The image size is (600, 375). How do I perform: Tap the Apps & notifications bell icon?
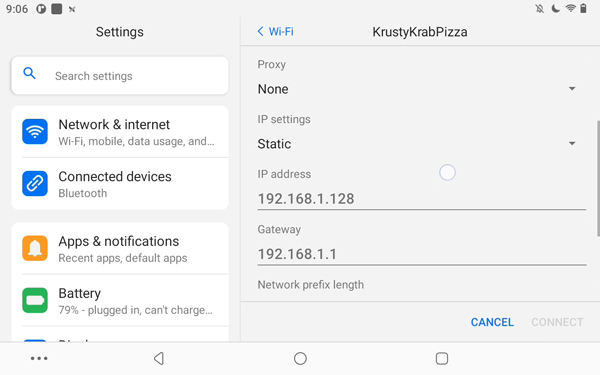pos(35,248)
